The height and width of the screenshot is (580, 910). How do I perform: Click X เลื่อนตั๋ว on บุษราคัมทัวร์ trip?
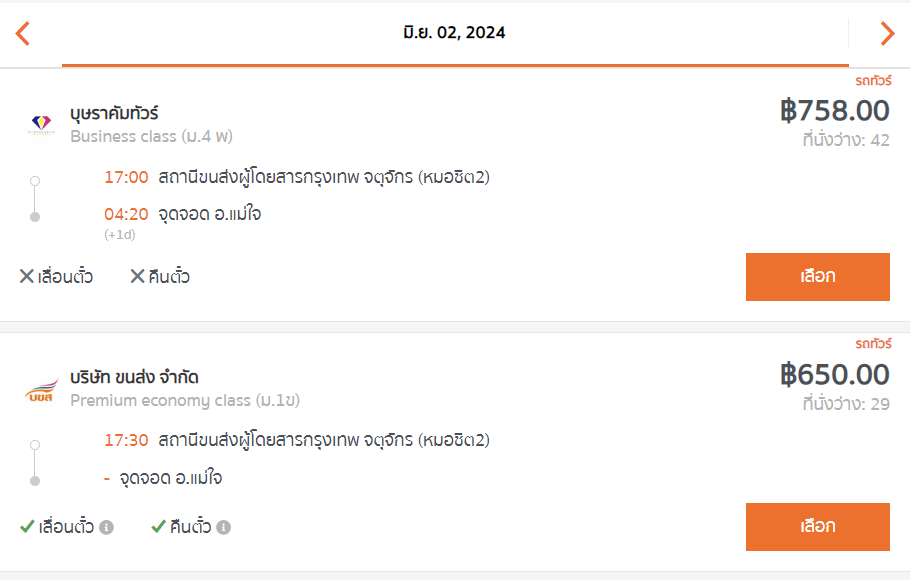click(56, 276)
